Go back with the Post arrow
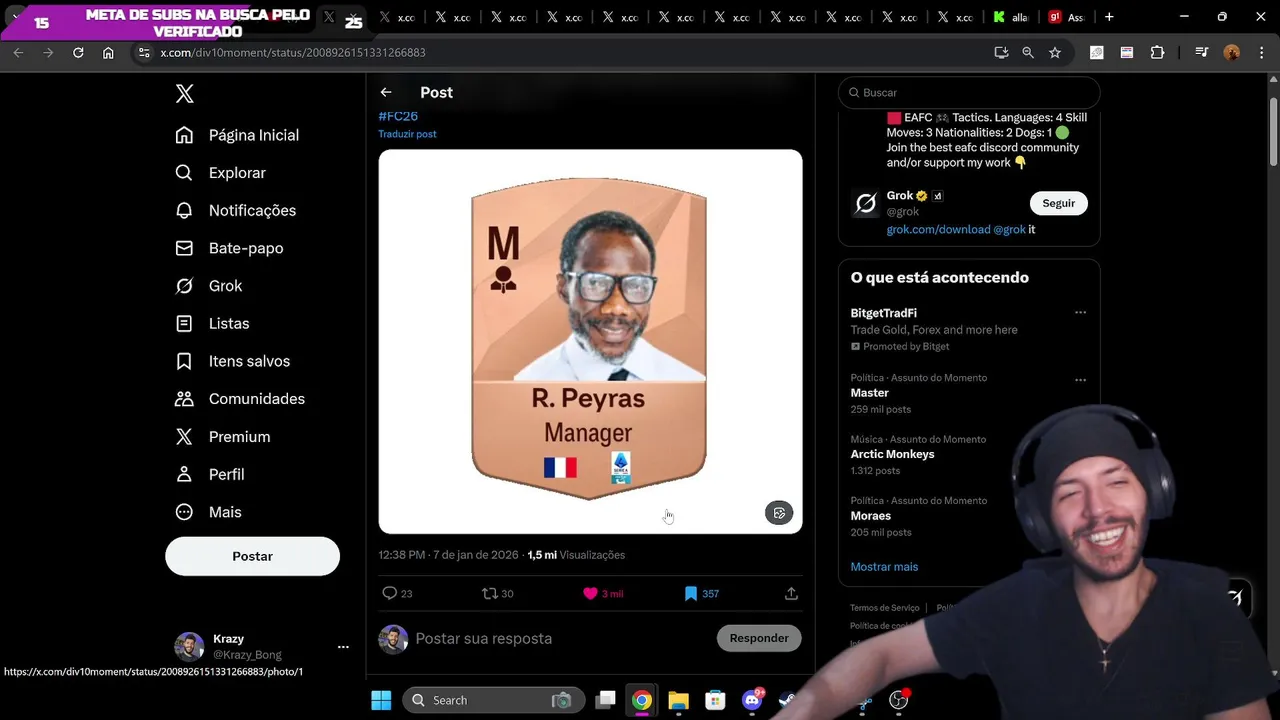1280x720 pixels. [x=386, y=92]
